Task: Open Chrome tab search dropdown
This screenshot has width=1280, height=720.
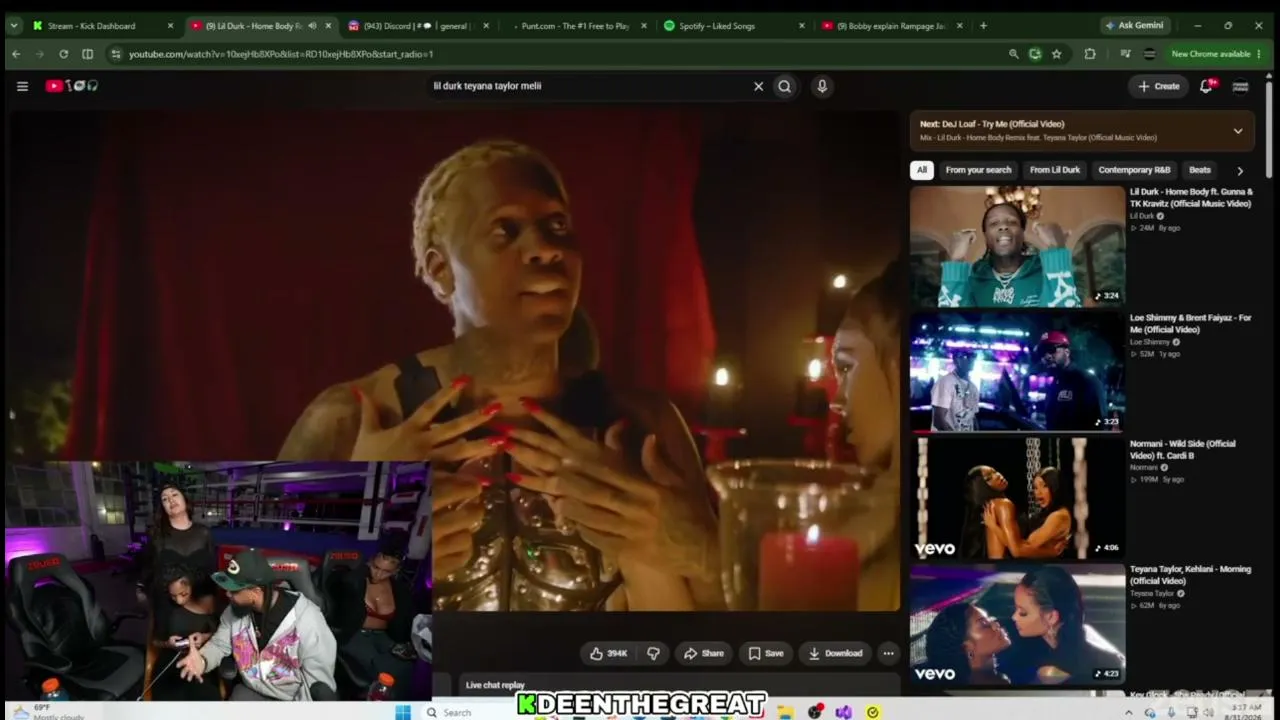Action: (x=14, y=26)
